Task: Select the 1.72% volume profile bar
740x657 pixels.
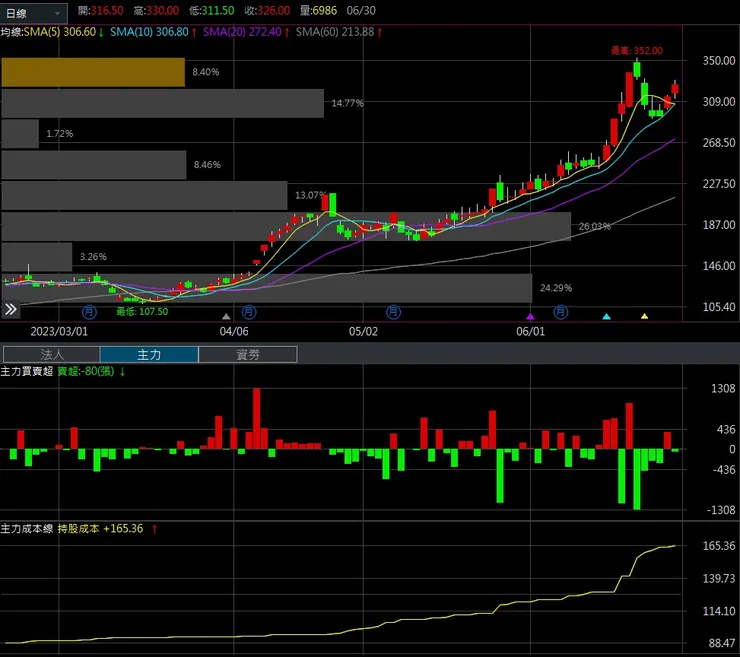Action: pyautogui.click(x=20, y=134)
